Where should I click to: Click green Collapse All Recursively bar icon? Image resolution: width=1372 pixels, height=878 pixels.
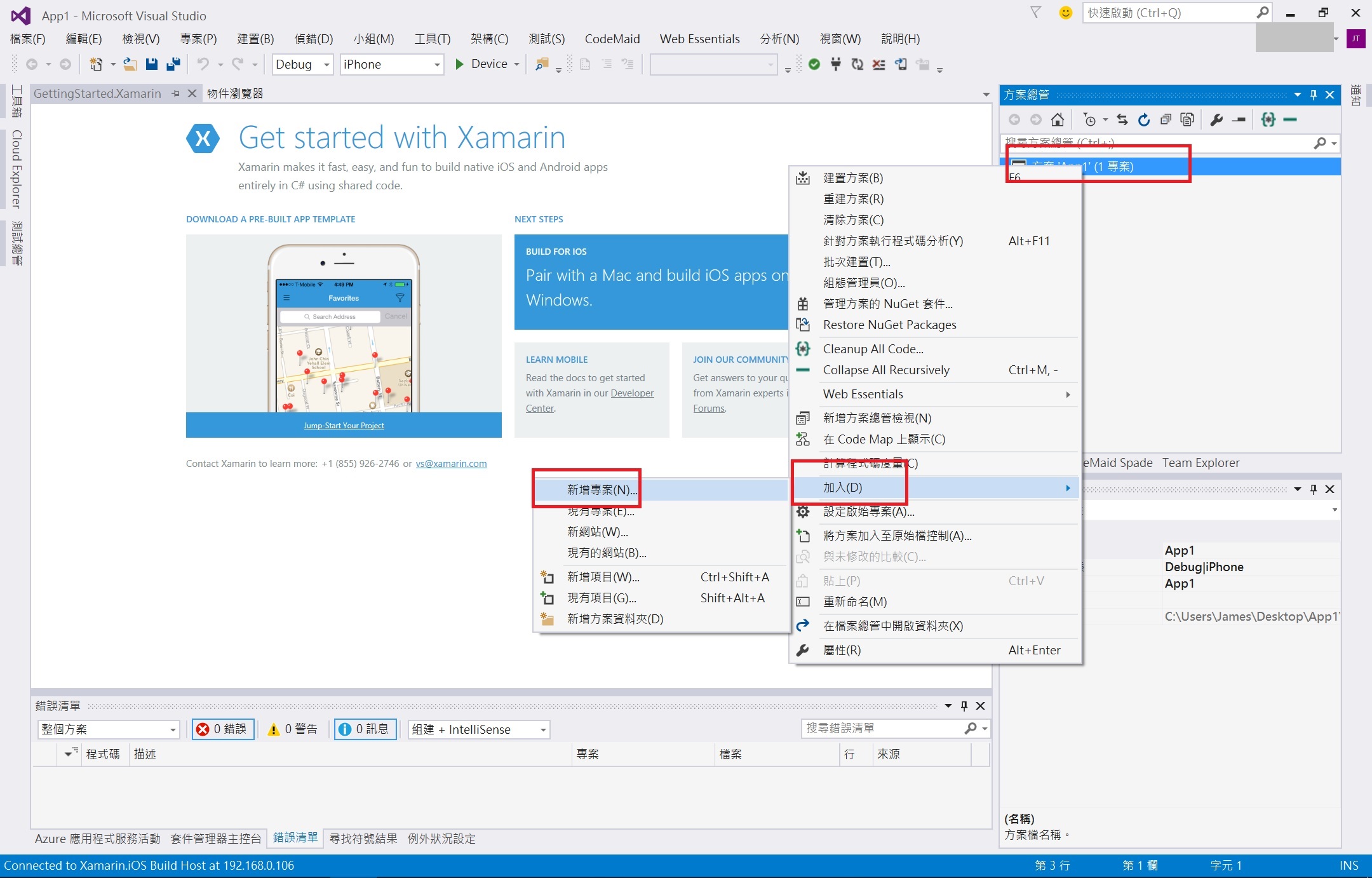[1290, 119]
